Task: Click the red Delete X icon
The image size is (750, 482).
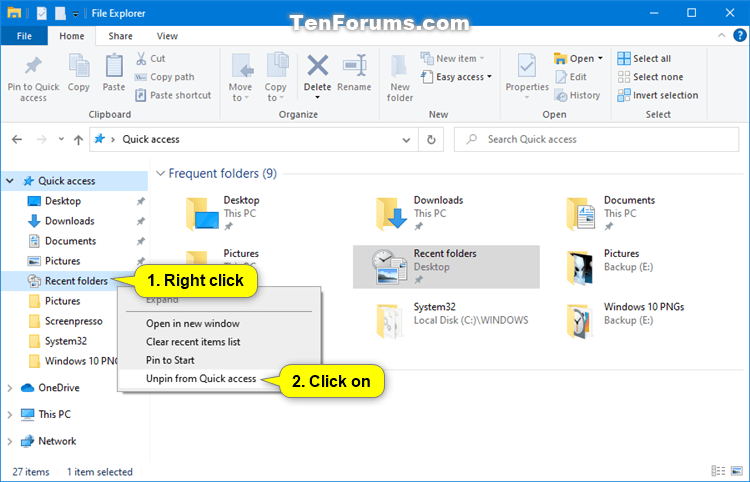Action: pyautogui.click(x=318, y=66)
